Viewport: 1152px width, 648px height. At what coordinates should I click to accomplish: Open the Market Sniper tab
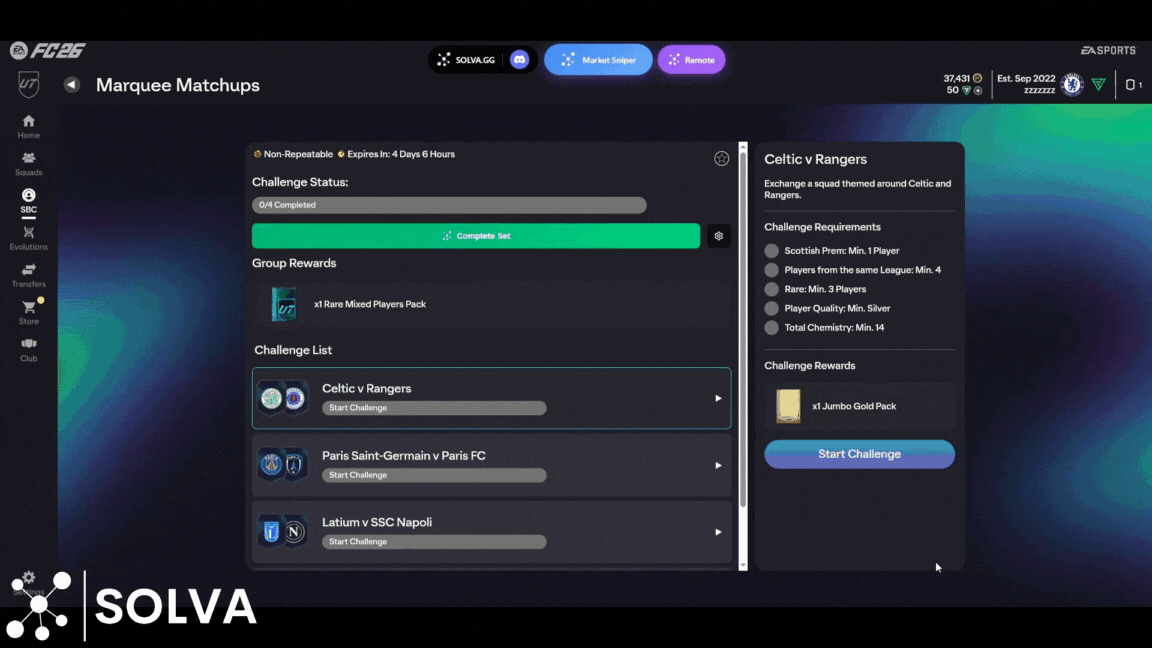click(x=598, y=60)
